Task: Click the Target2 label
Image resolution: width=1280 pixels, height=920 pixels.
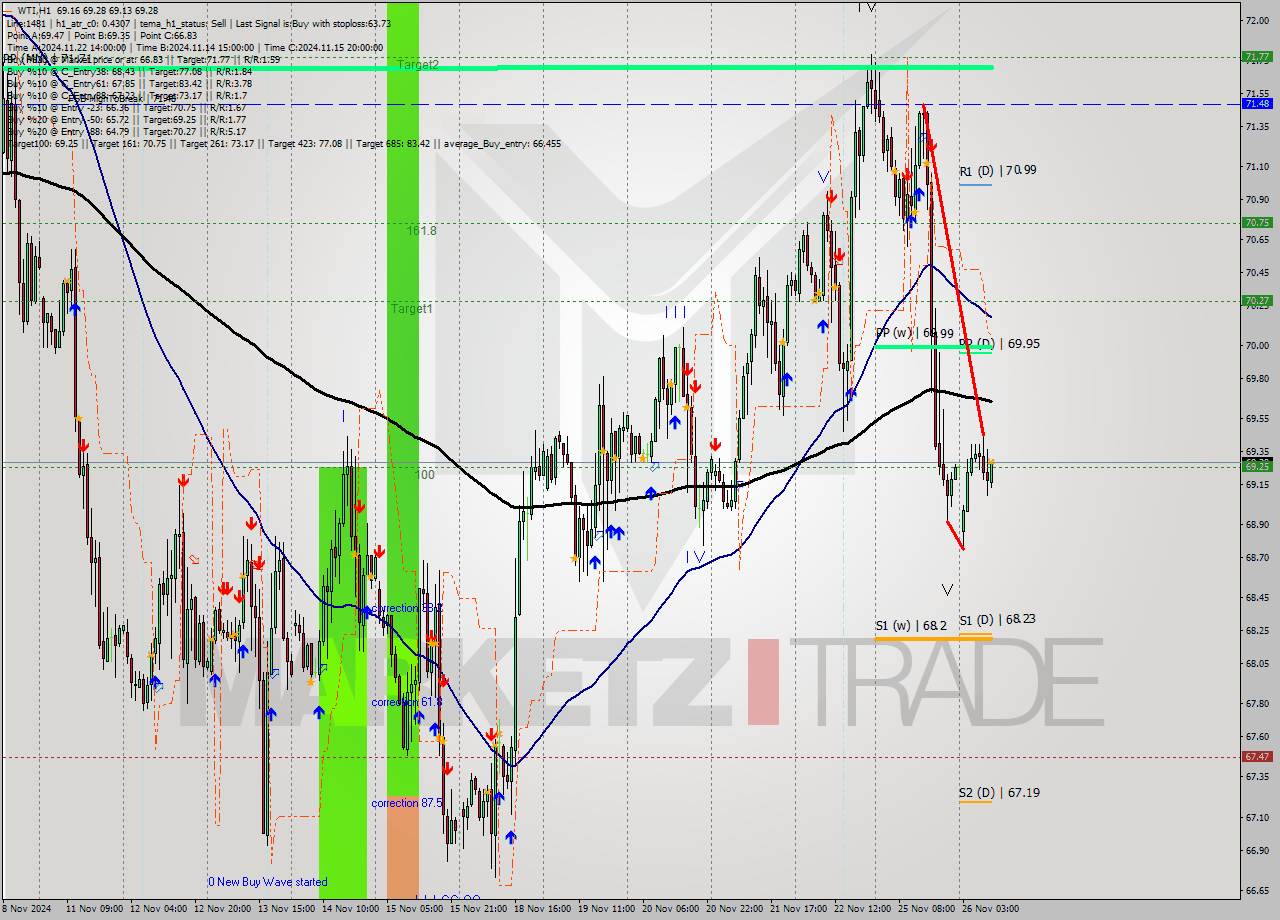Action: click(418, 65)
